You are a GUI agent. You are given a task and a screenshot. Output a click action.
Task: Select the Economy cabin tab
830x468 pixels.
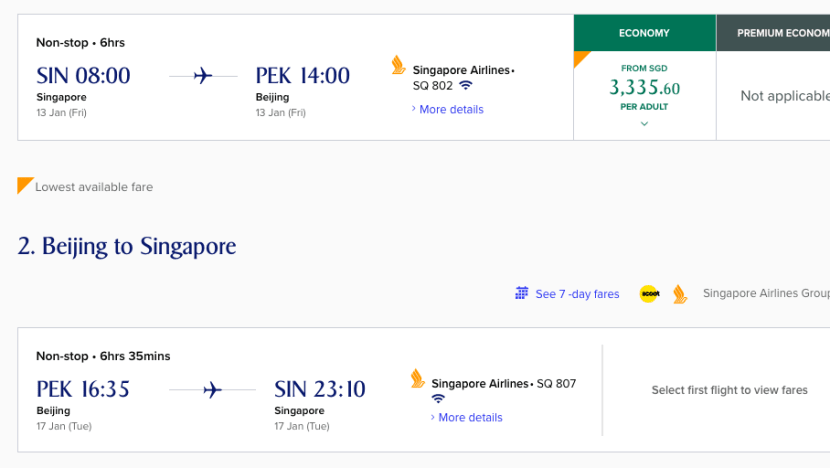tap(644, 33)
